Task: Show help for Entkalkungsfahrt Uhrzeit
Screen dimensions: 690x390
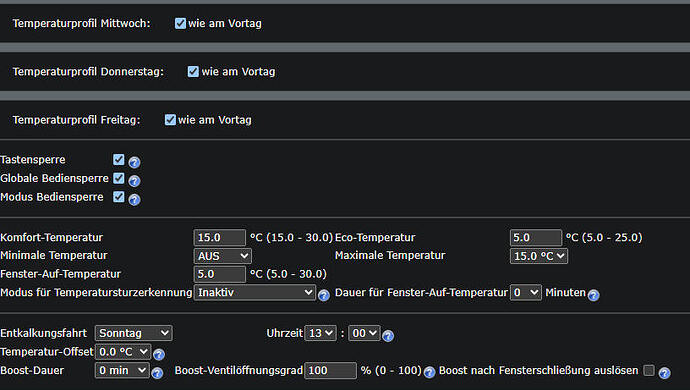Action: click(x=388, y=336)
